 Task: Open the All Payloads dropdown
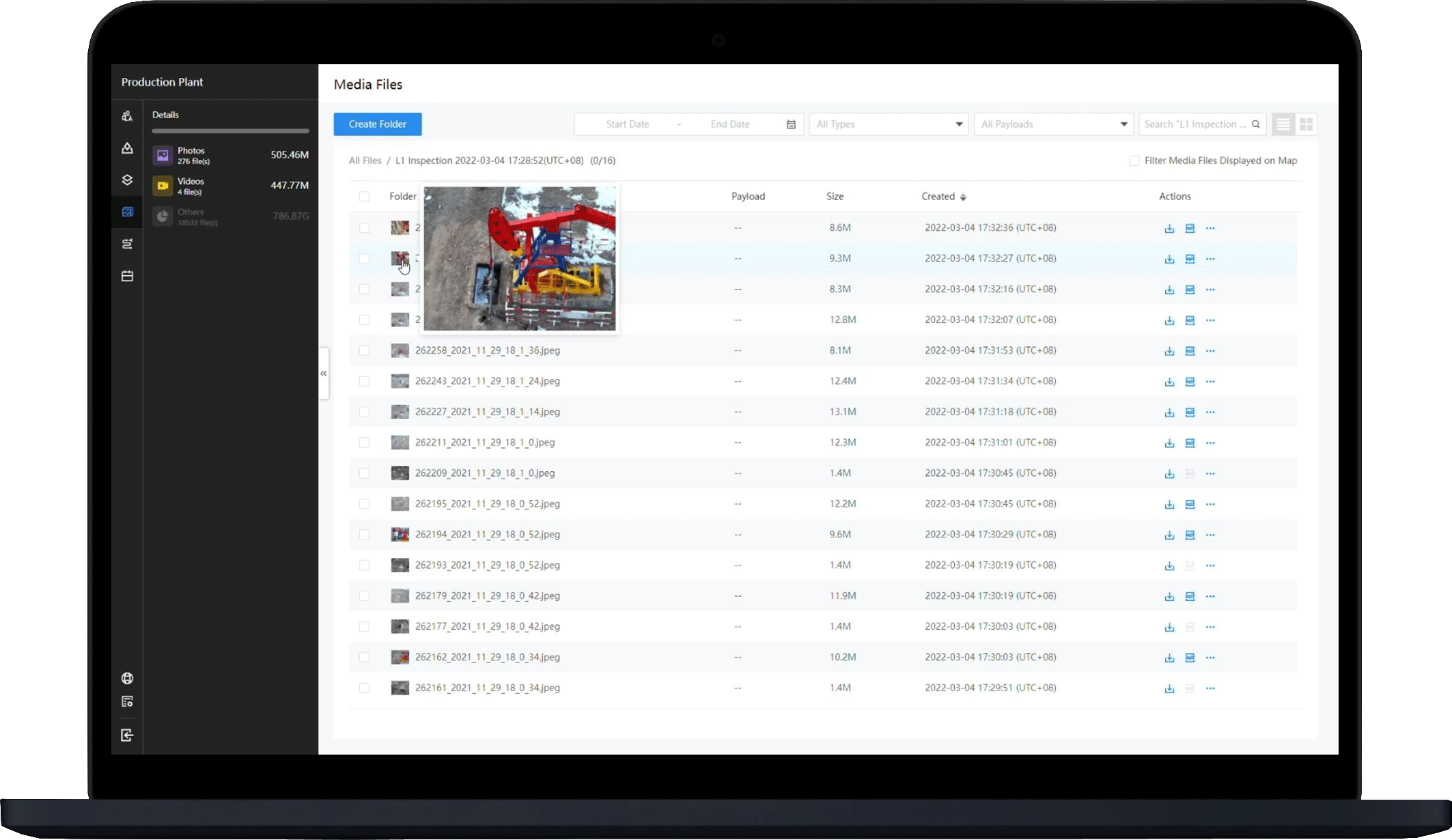(1053, 124)
